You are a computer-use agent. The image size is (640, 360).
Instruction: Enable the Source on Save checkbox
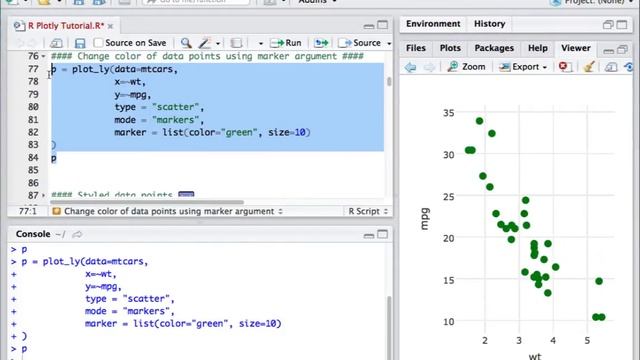click(x=98, y=43)
